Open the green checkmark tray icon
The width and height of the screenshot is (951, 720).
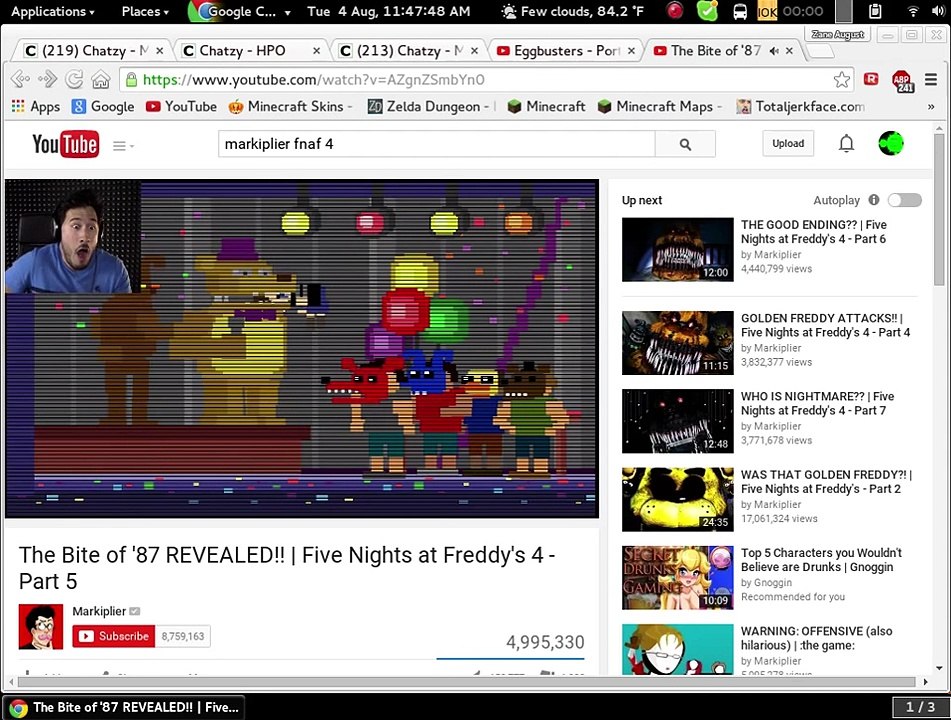tap(707, 11)
